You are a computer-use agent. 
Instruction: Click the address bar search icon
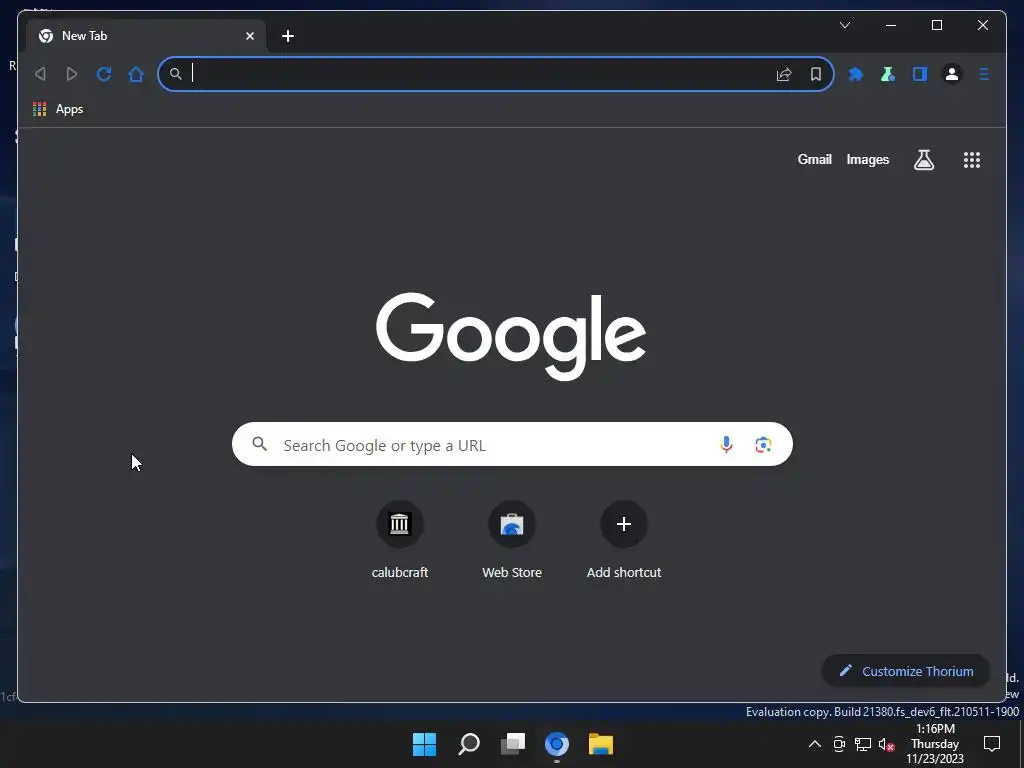pos(176,74)
